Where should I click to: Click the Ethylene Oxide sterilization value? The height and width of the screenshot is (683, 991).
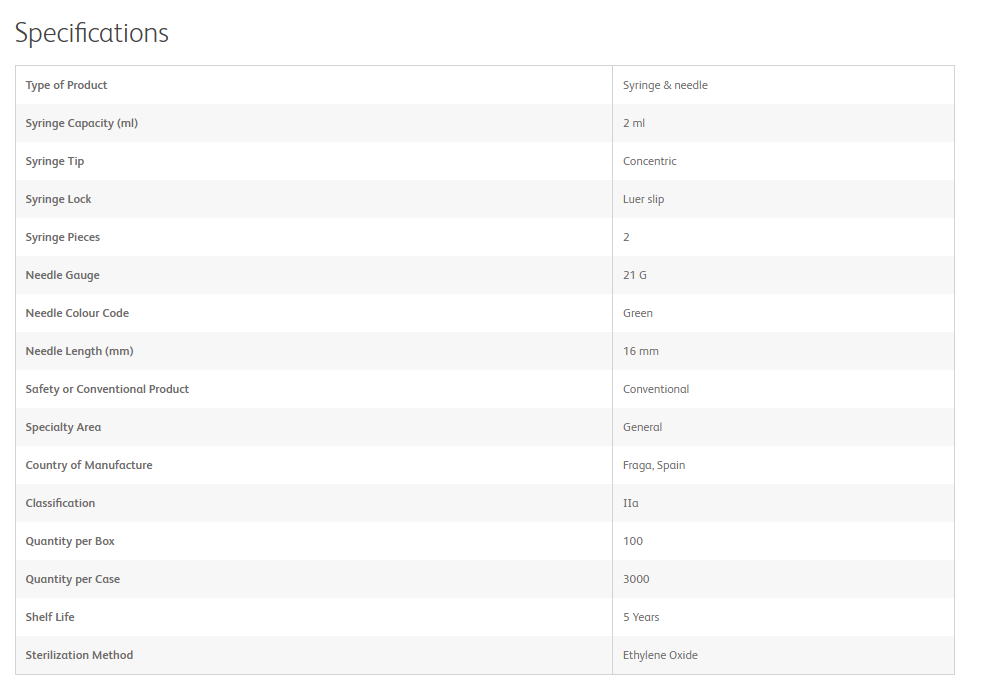(x=660, y=655)
